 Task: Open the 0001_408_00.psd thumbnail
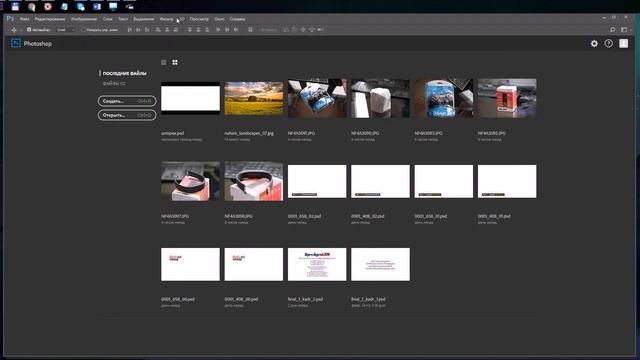[x=253, y=264]
